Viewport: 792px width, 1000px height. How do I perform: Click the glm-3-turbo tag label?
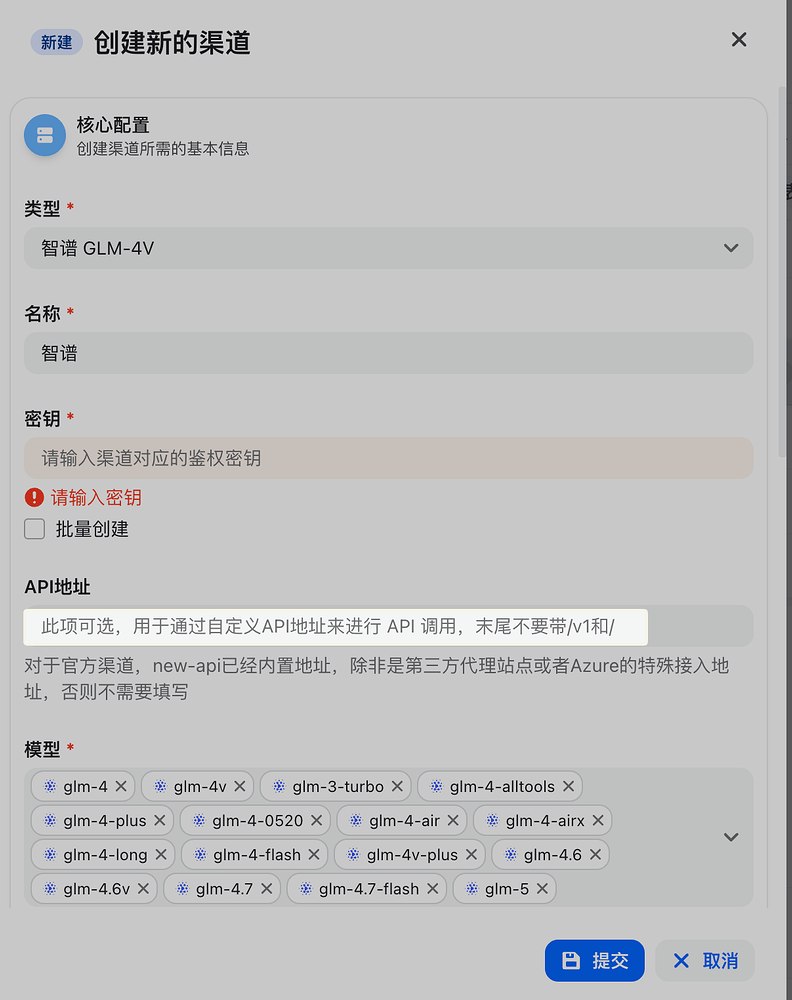tap(338, 786)
